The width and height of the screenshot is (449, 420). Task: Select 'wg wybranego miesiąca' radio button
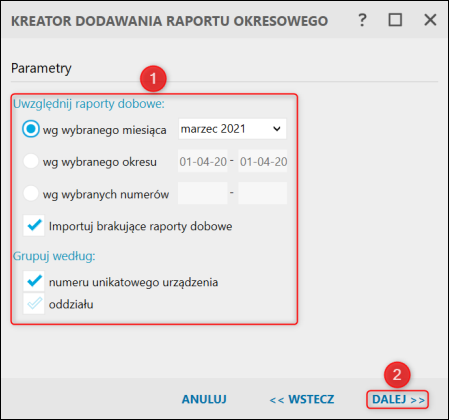coord(31,129)
